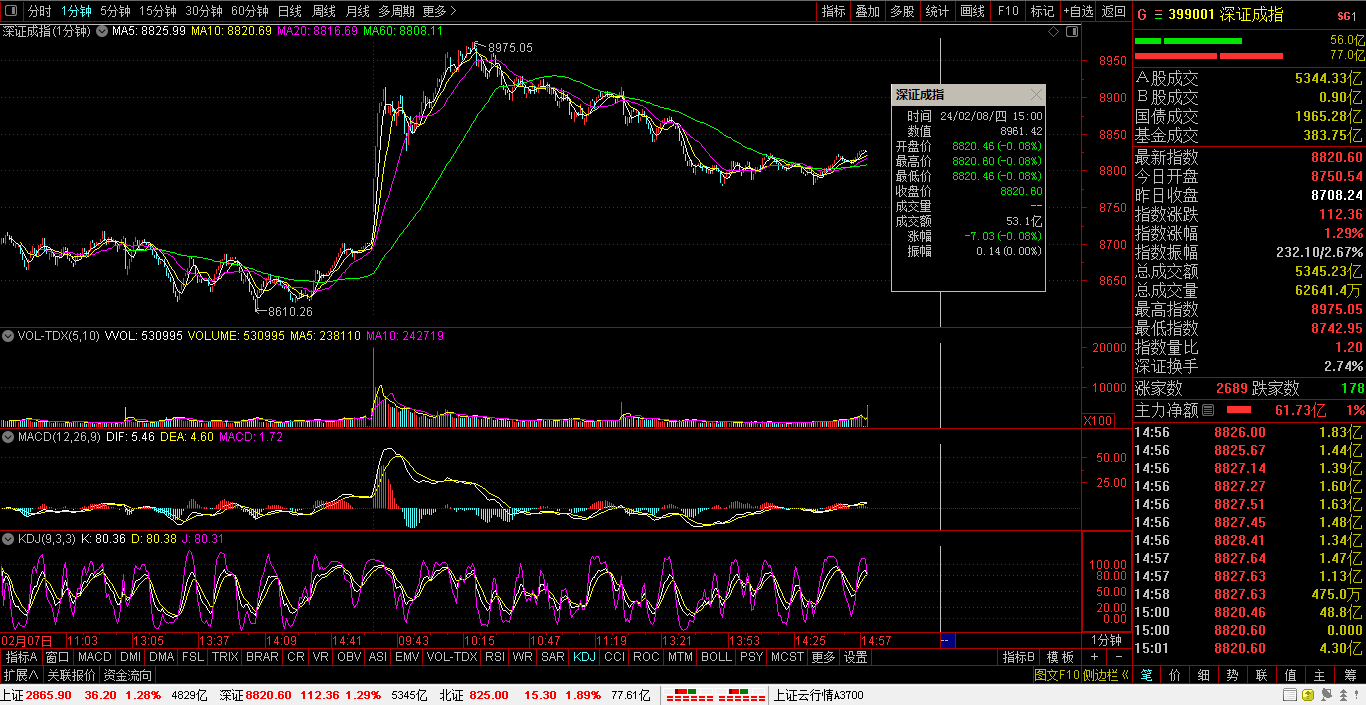Select the 5分钟 period tab
Image resolution: width=1366 pixels, height=705 pixels.
point(115,11)
